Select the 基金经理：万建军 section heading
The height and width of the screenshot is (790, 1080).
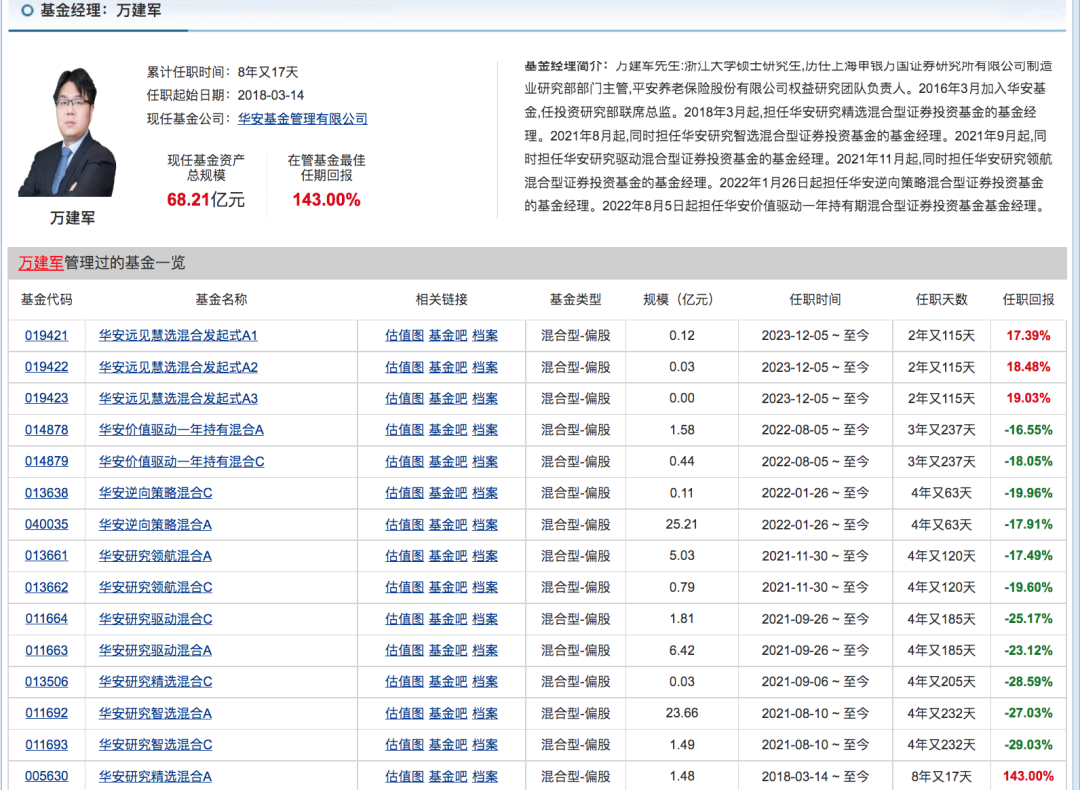pos(101,10)
